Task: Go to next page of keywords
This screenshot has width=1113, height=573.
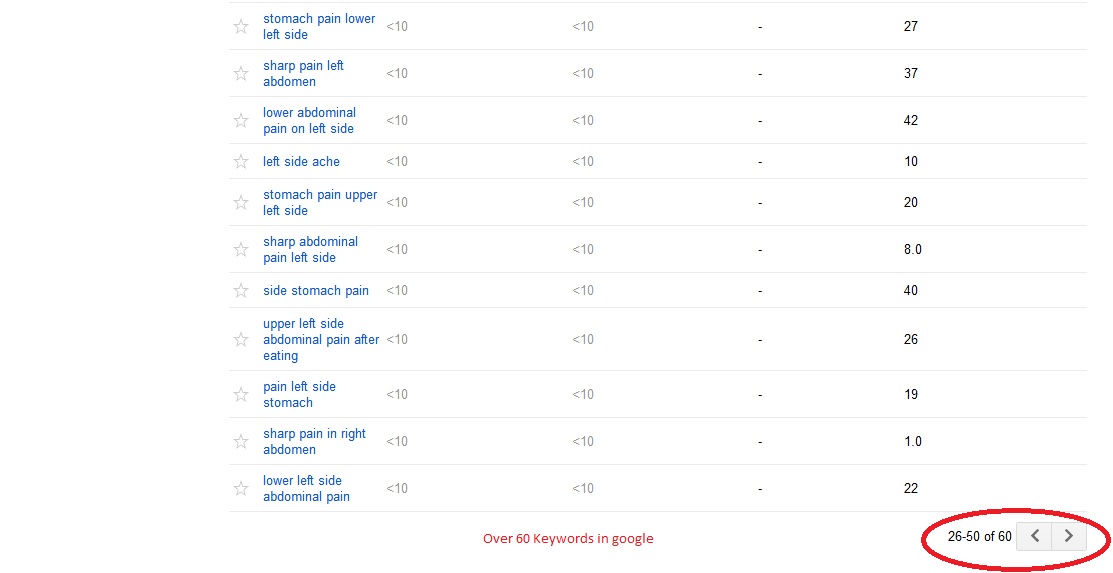Action: tap(1068, 536)
